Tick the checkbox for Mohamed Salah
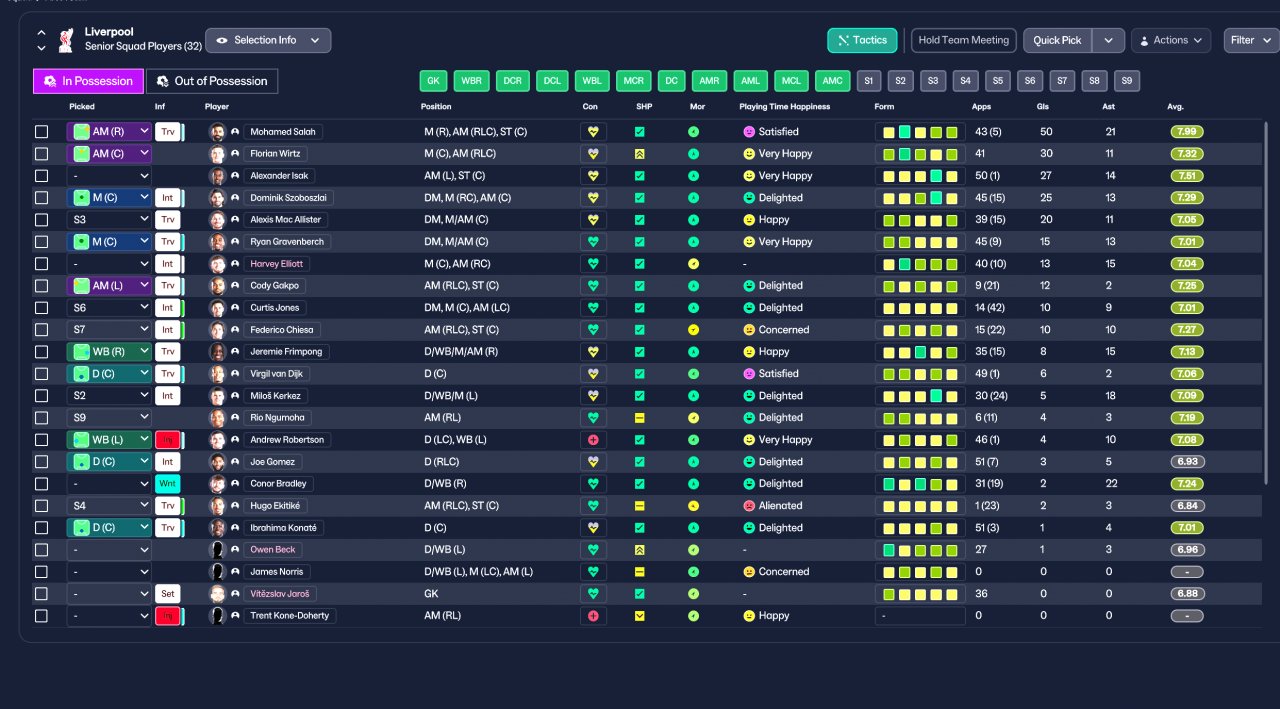The image size is (1280, 709). tap(41, 132)
